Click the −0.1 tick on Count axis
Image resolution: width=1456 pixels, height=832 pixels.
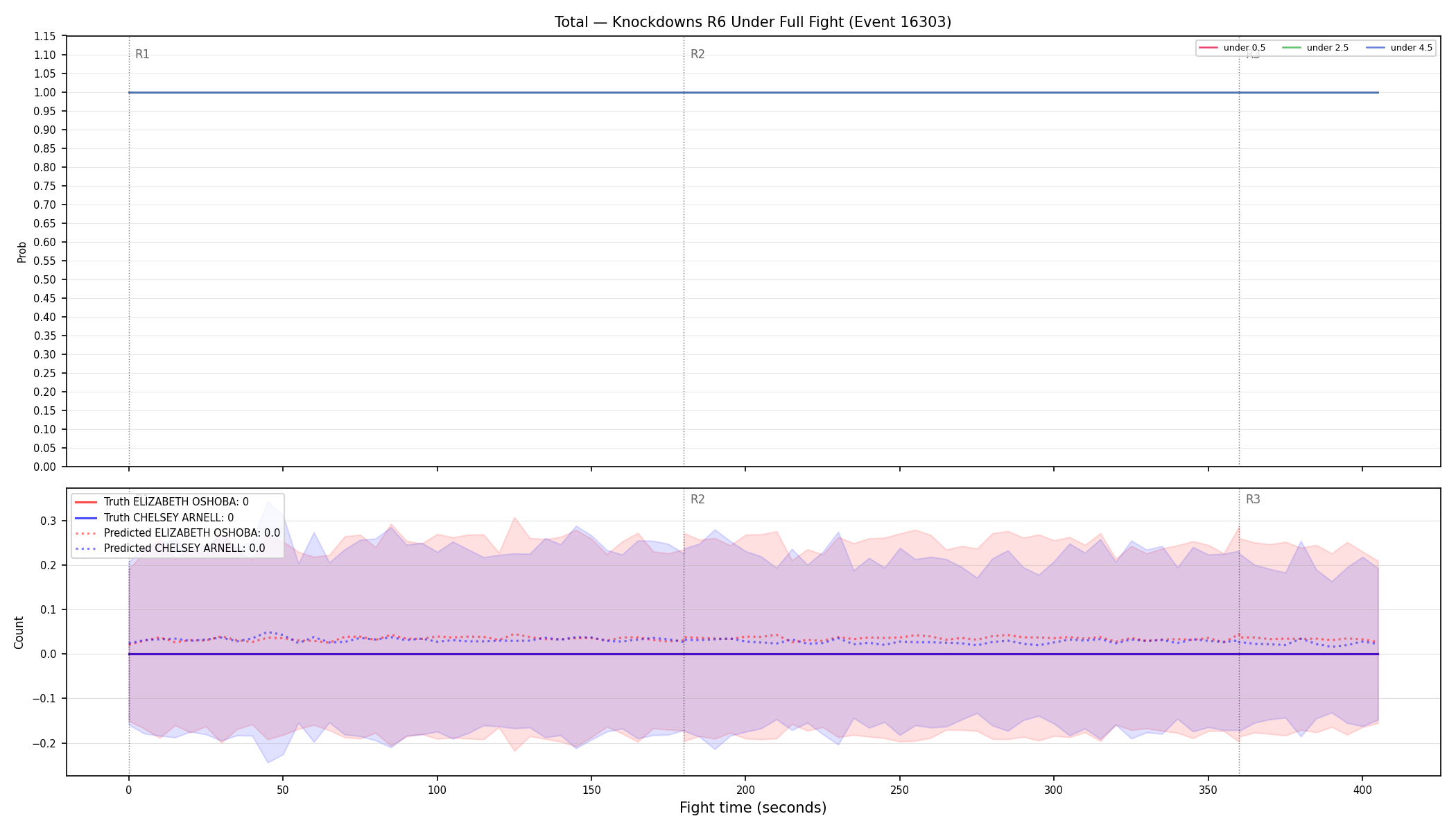pyautogui.click(x=44, y=699)
